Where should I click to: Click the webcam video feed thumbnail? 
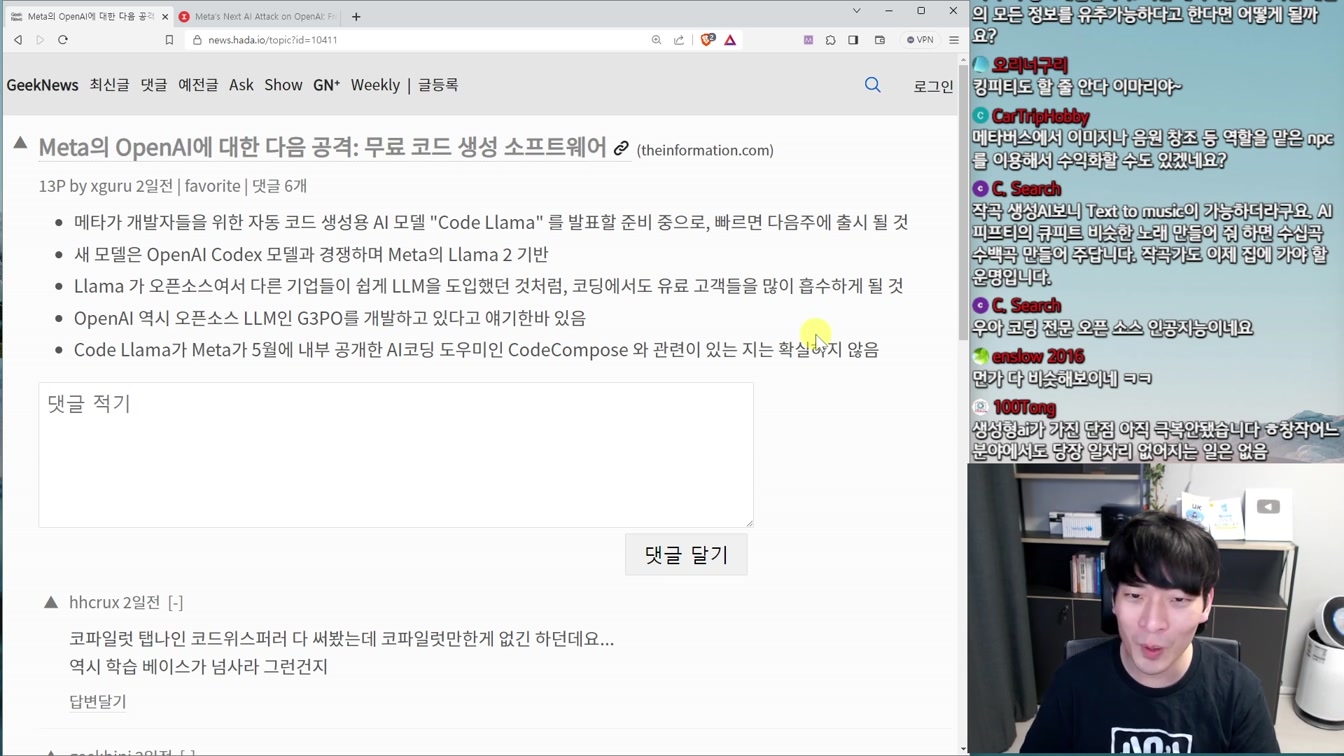point(1156,609)
